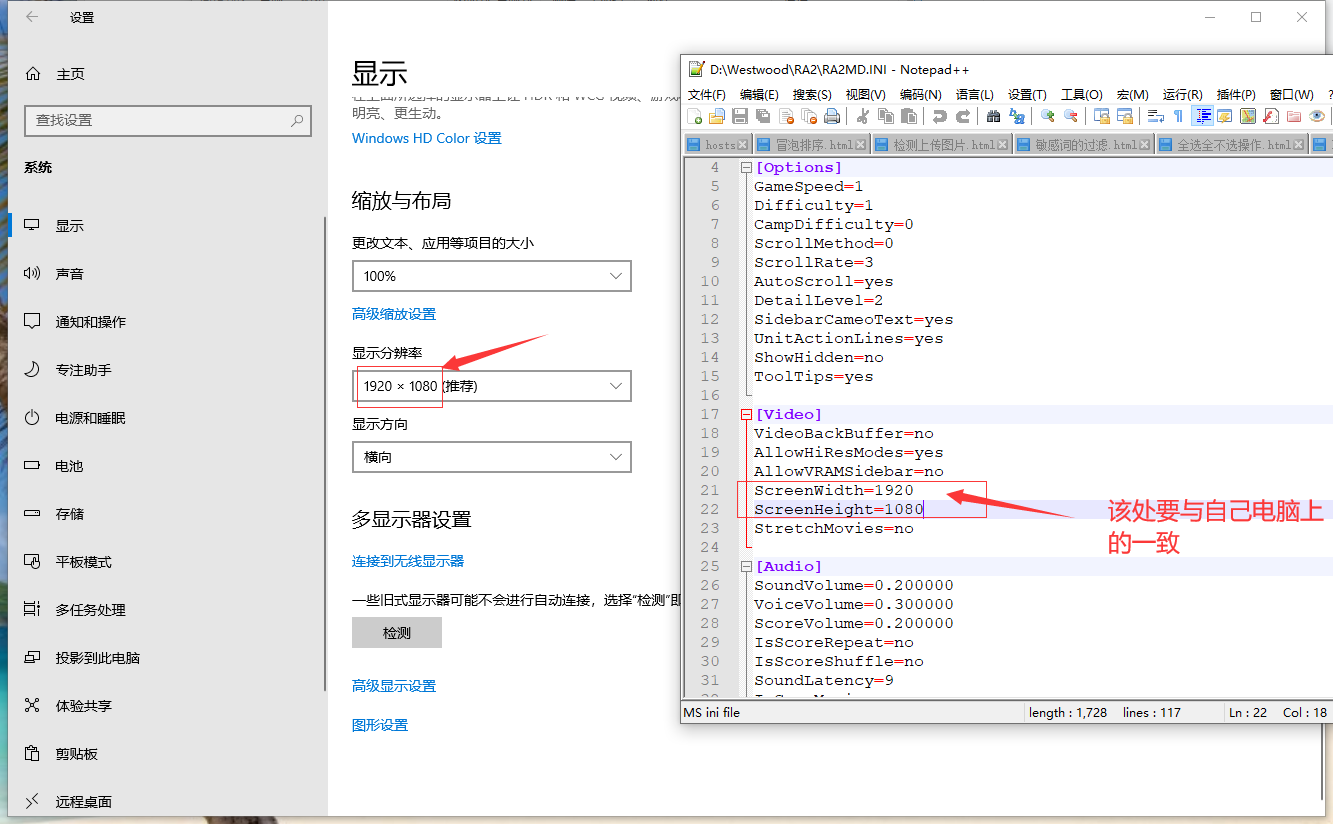This screenshot has width=1333, height=824.
Task: Toggle word wrap in Notepad++
Action: pos(1155,116)
